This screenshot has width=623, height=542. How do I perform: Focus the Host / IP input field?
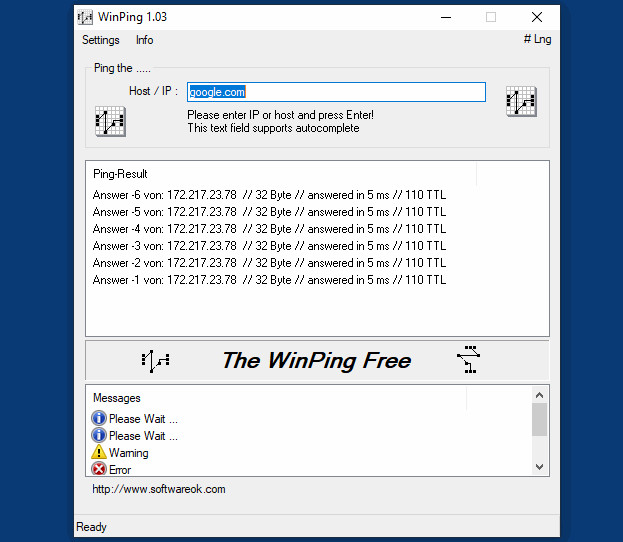[336, 92]
